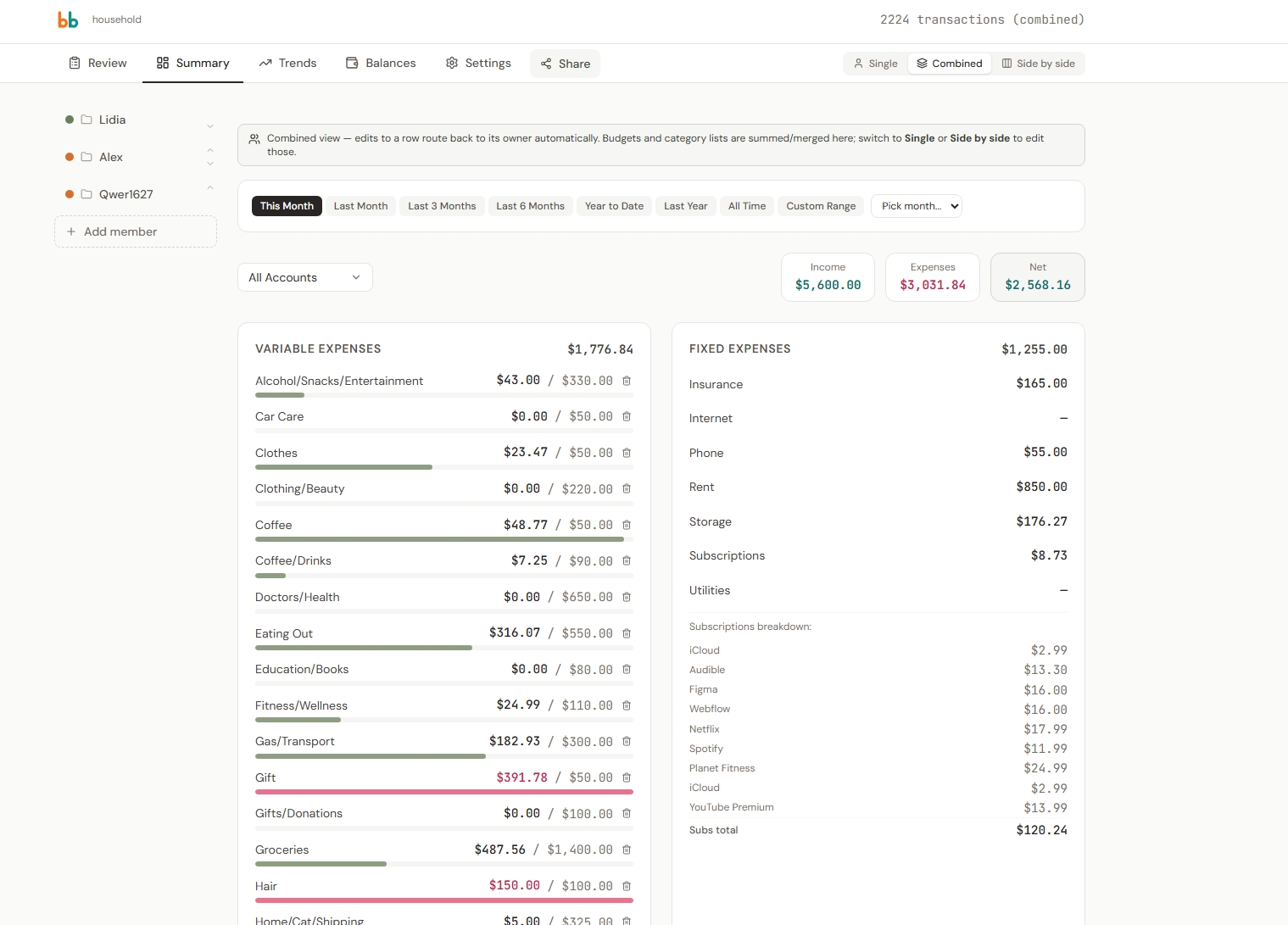The width and height of the screenshot is (1288, 925).
Task: Go to the Settings tab
Action: (x=479, y=64)
